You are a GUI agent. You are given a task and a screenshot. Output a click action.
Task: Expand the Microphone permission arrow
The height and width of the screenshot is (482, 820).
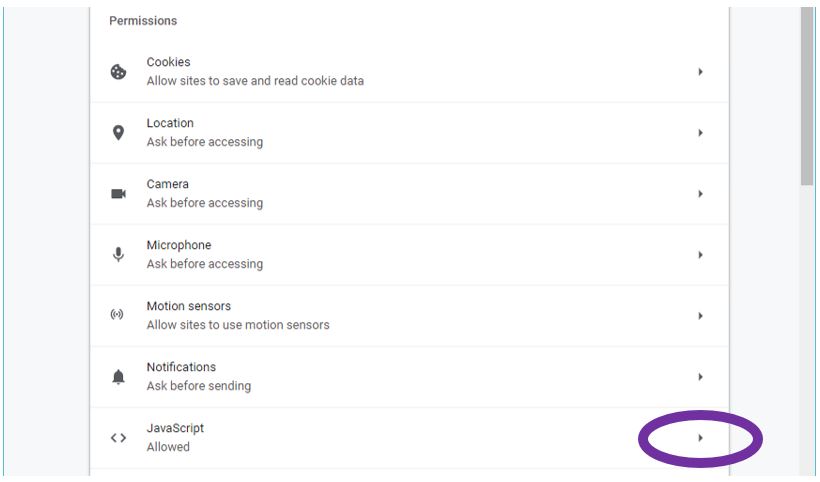[700, 255]
